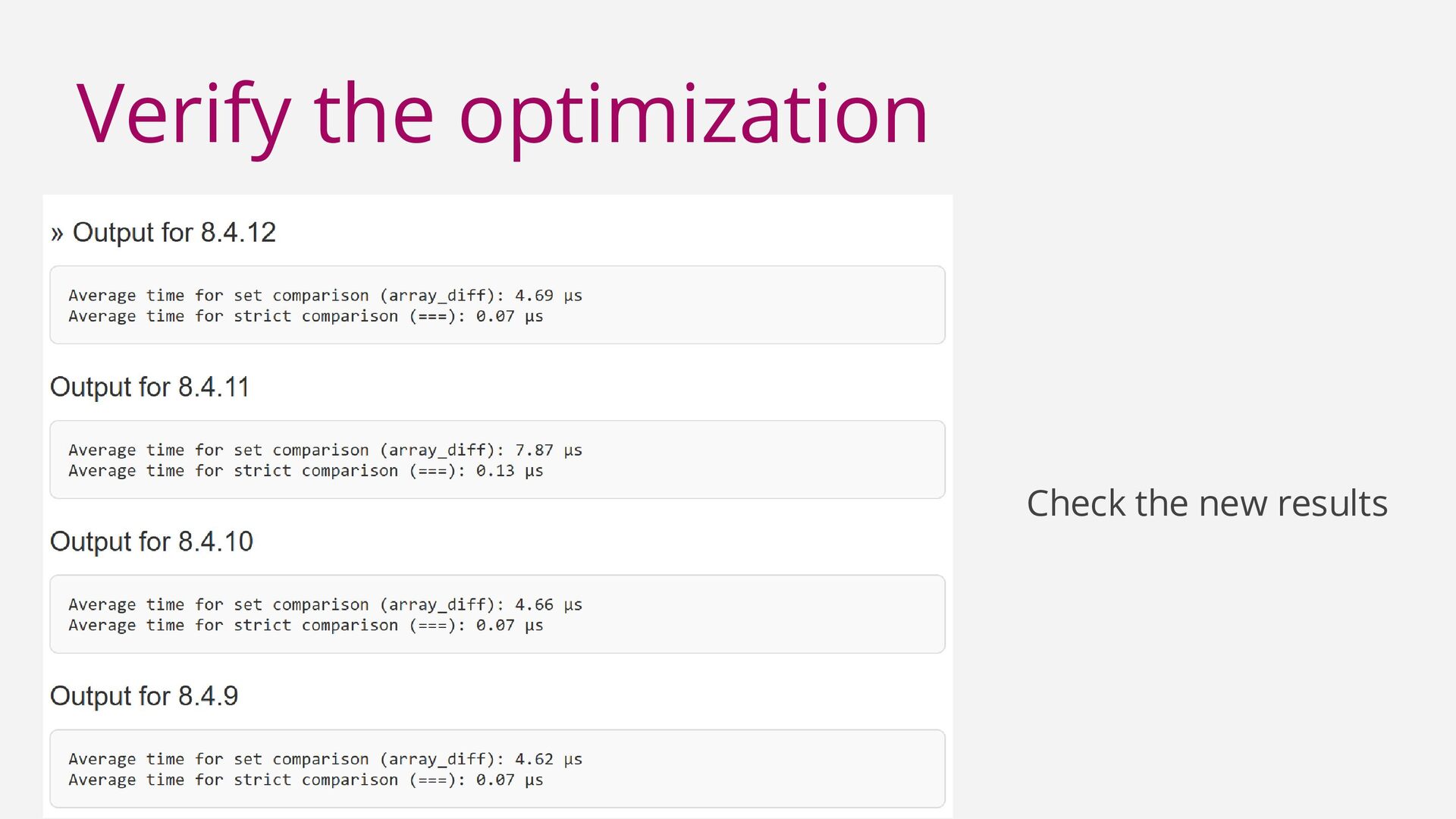The image size is (1456, 819).
Task: Click the 'Verify the optimization' slide title
Action: click(x=502, y=115)
